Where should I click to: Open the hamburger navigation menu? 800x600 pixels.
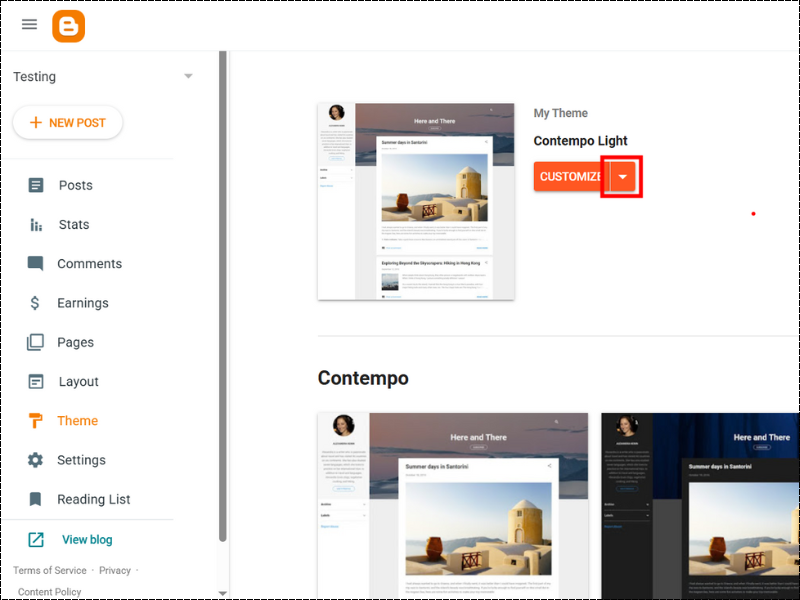[29, 24]
